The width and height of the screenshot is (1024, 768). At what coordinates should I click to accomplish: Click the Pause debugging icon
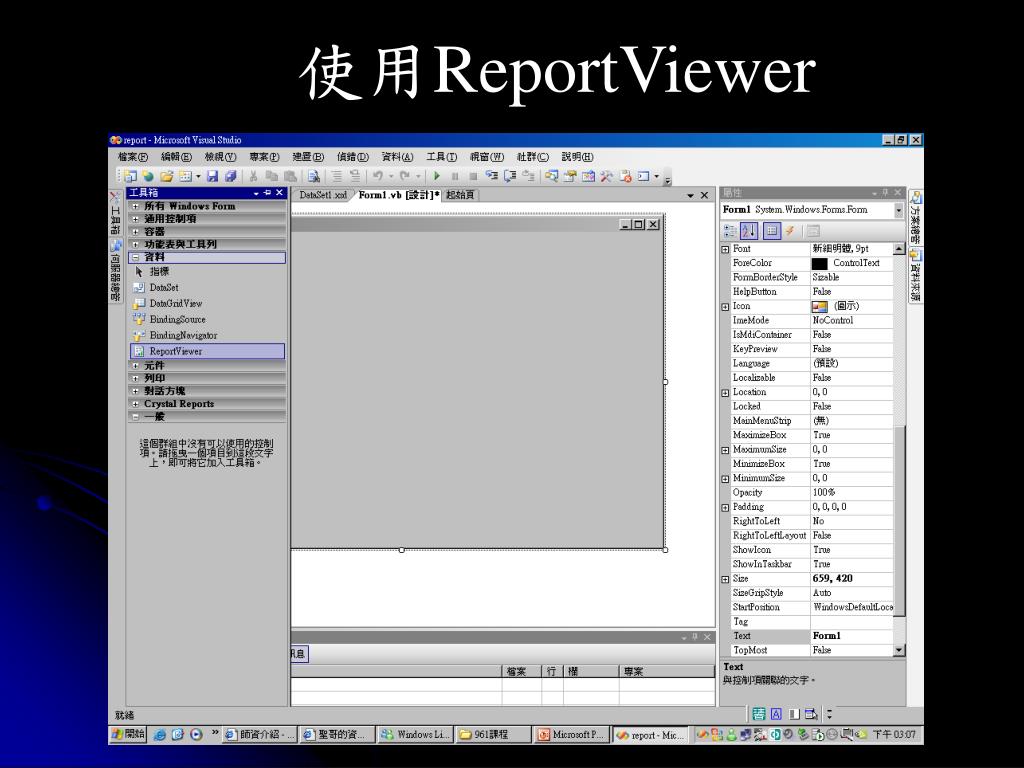point(455,176)
